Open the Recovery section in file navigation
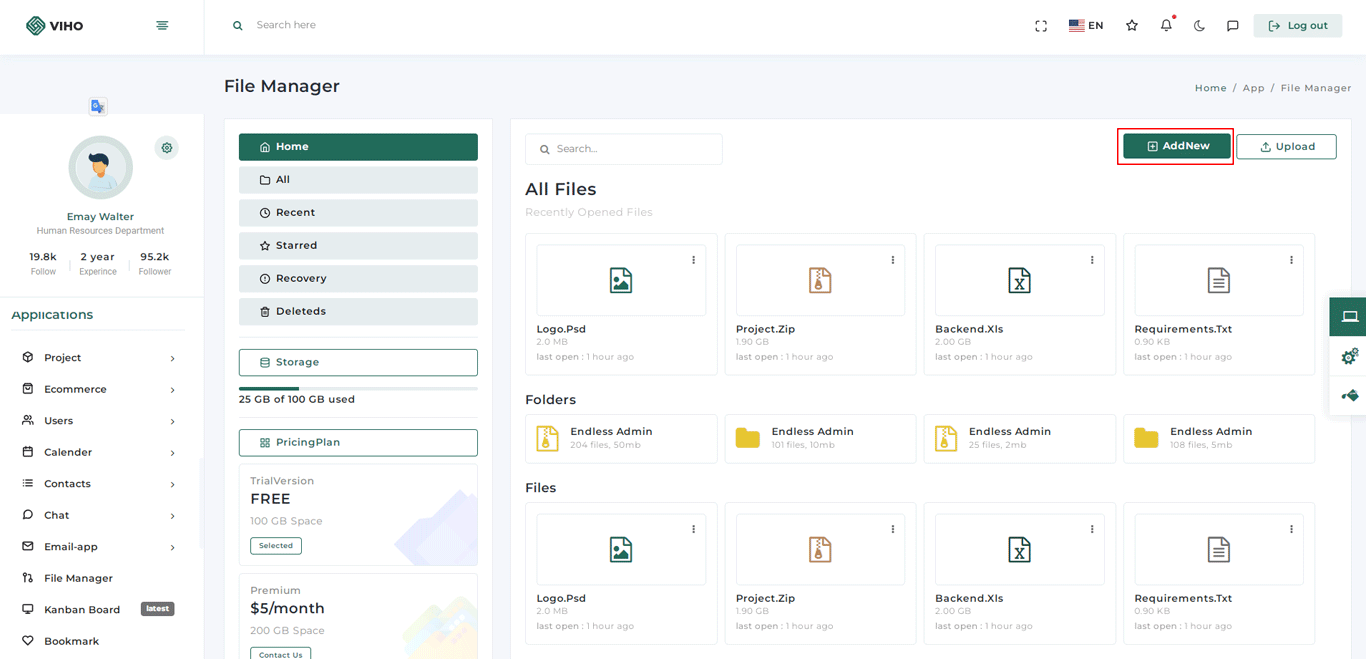Viewport: 1366px width, 659px height. pyautogui.click(x=358, y=279)
